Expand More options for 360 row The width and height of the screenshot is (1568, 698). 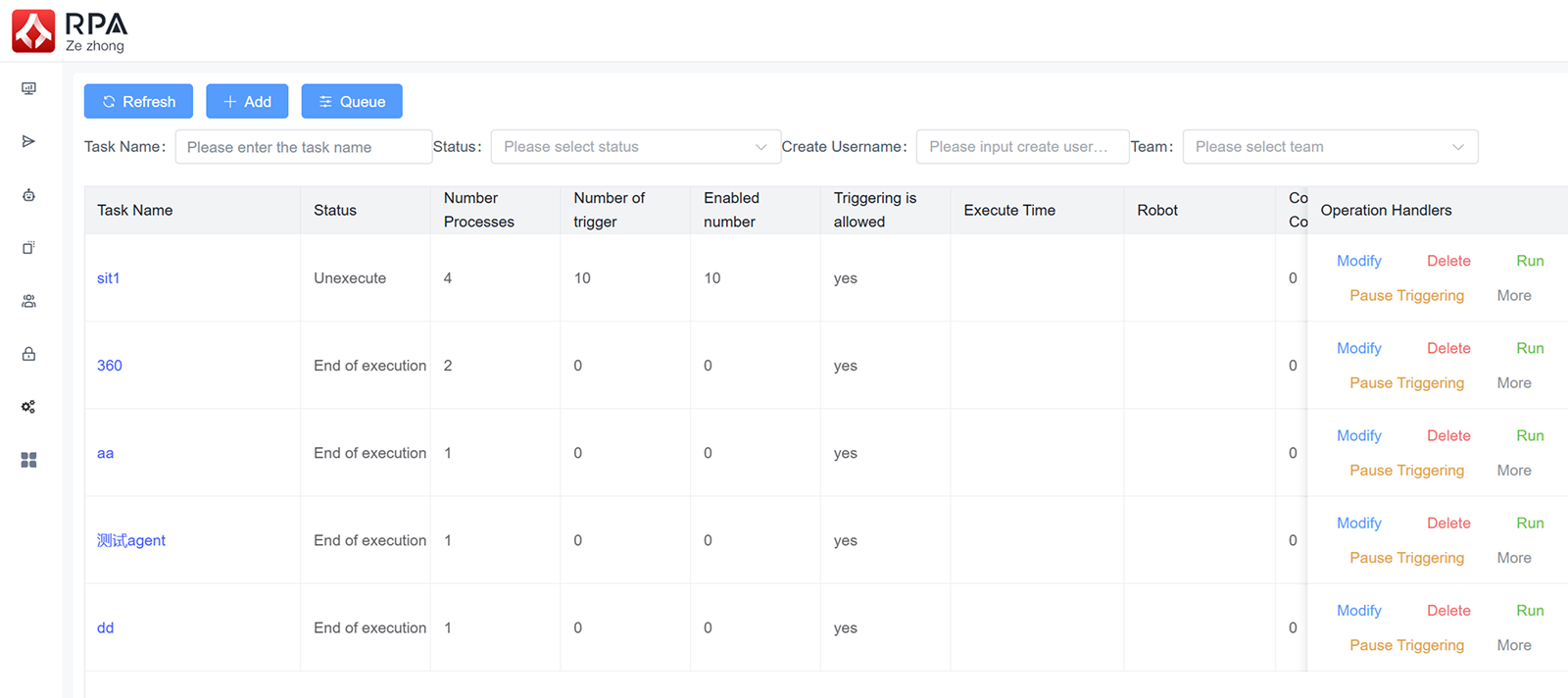tap(1514, 383)
